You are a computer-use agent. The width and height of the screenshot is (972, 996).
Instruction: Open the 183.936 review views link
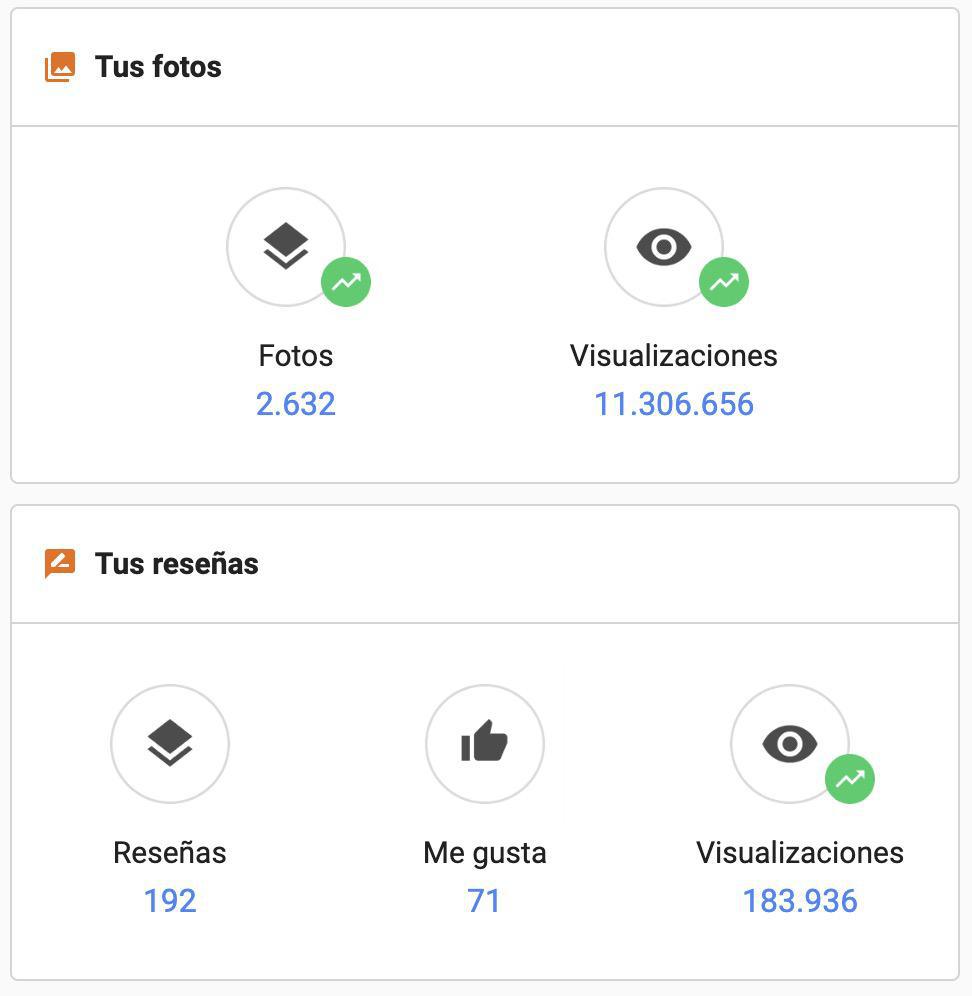click(x=800, y=901)
